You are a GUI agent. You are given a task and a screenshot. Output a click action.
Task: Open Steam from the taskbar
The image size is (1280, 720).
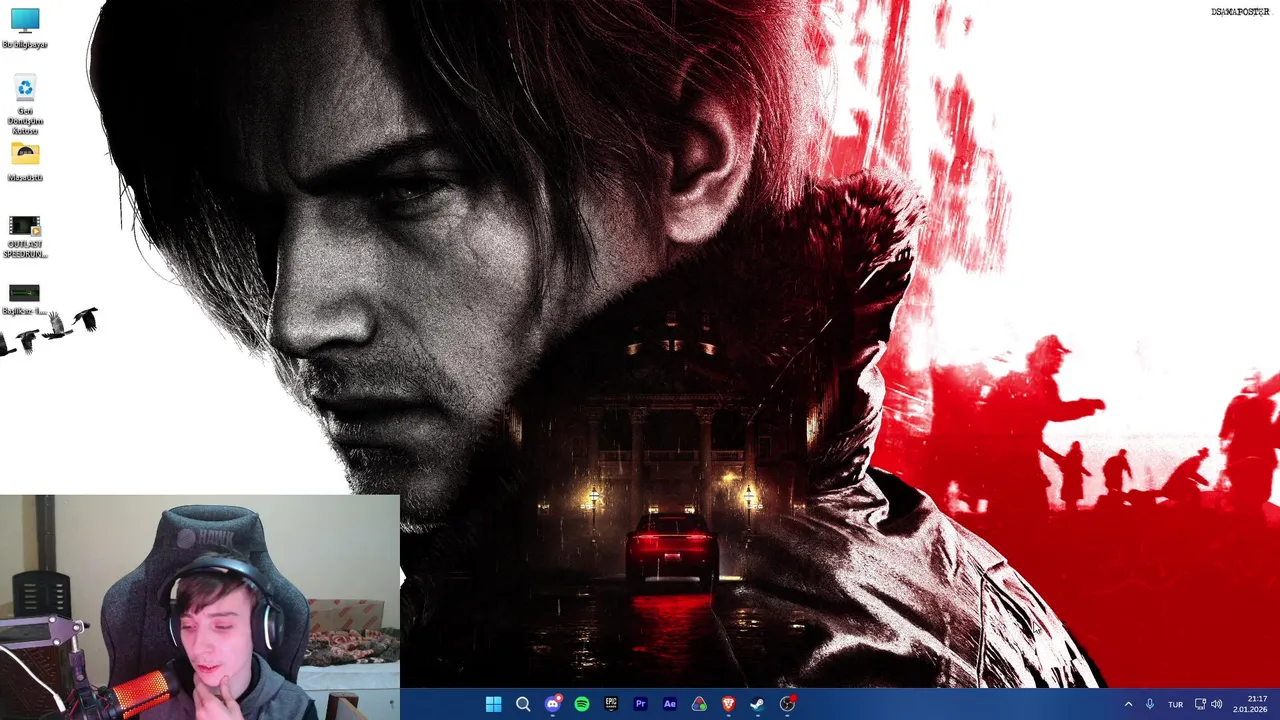pos(758,704)
